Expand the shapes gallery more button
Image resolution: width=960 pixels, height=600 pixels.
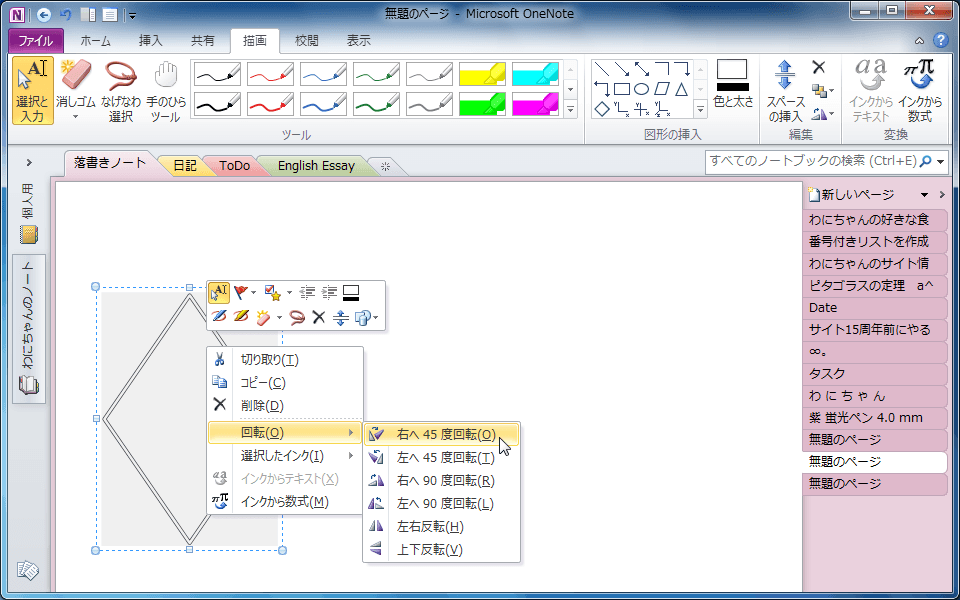click(x=701, y=110)
